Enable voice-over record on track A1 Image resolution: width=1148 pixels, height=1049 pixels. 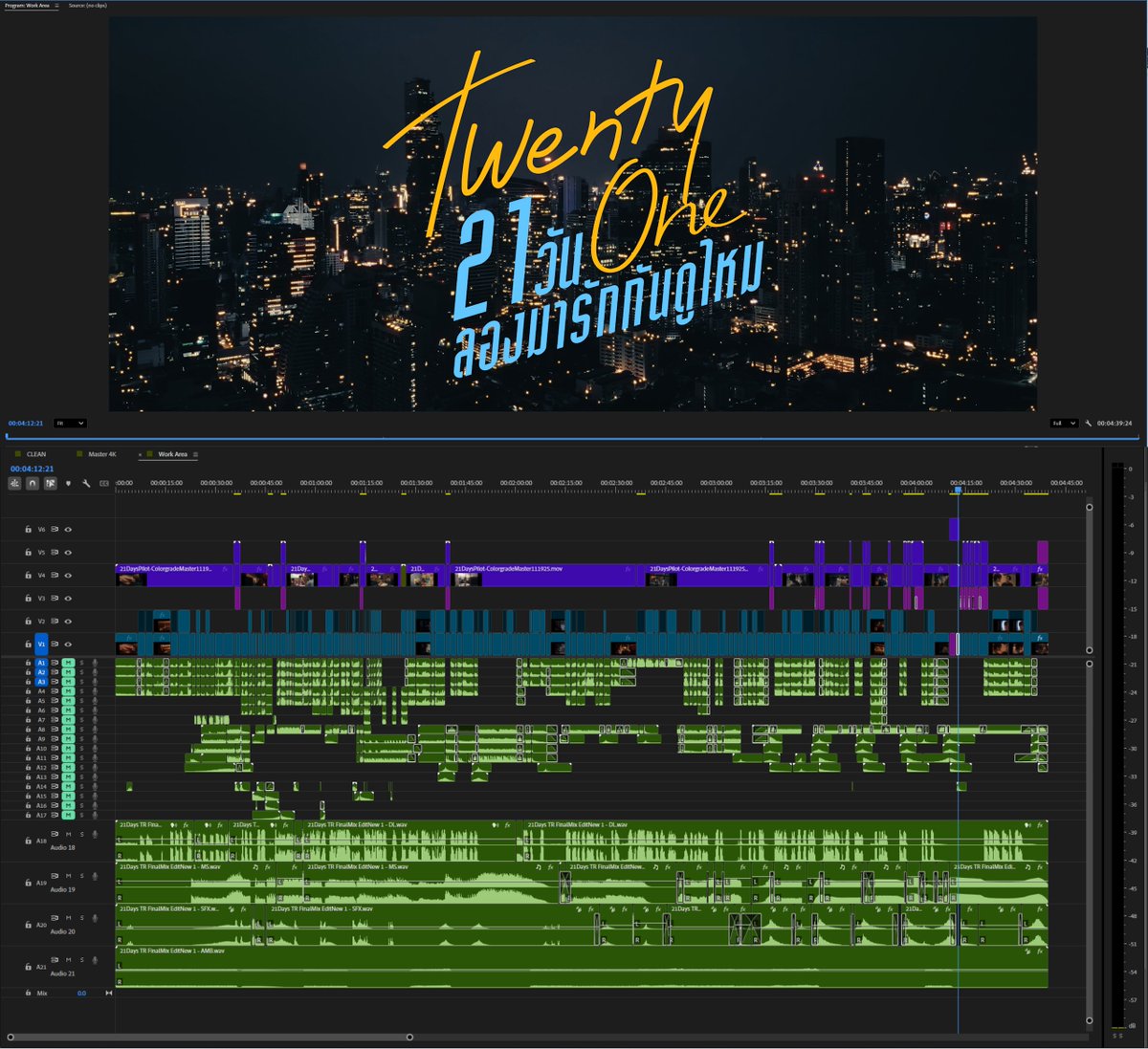(x=95, y=663)
